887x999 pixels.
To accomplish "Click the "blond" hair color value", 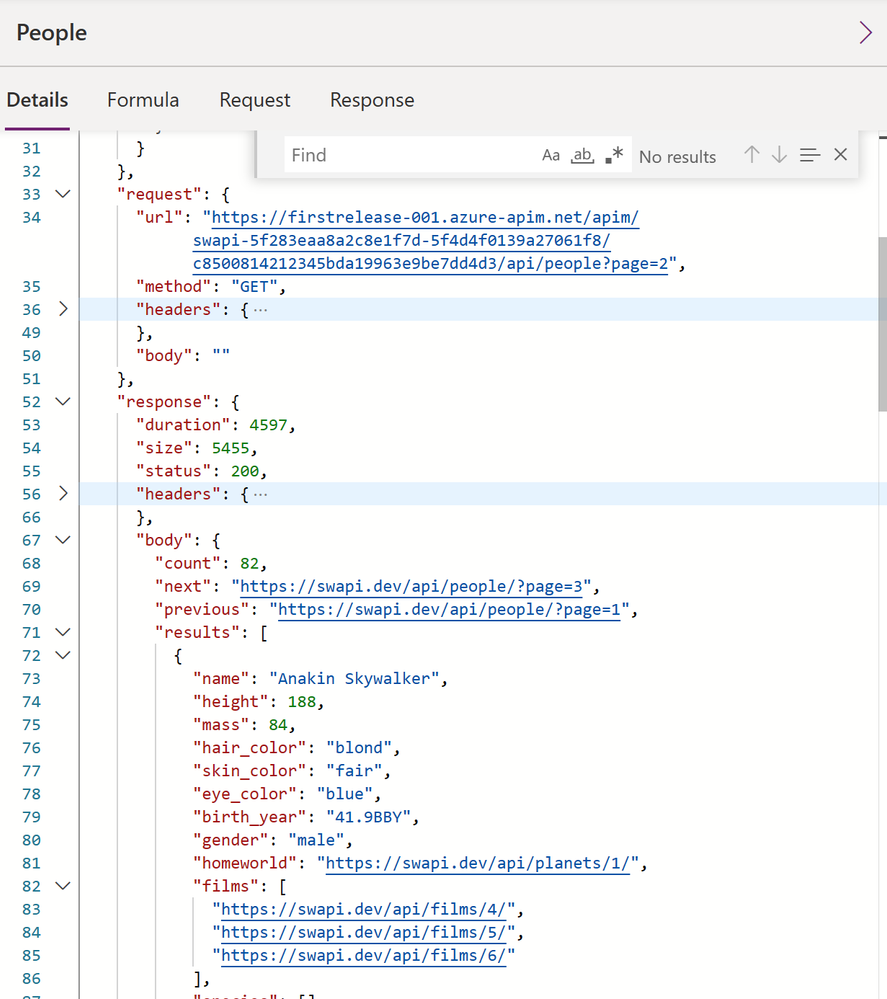I will (359, 747).
